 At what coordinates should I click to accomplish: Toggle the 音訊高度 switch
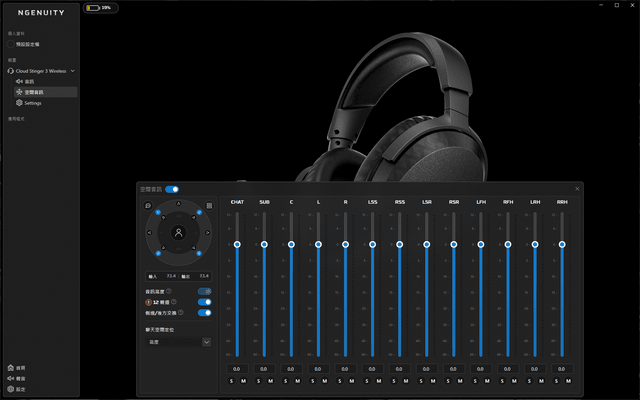pos(204,291)
